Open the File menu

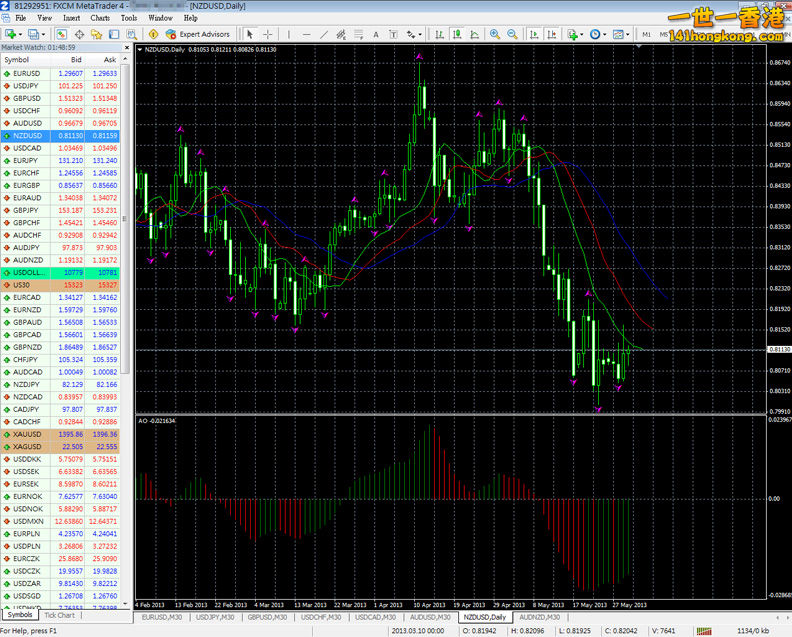[21, 18]
